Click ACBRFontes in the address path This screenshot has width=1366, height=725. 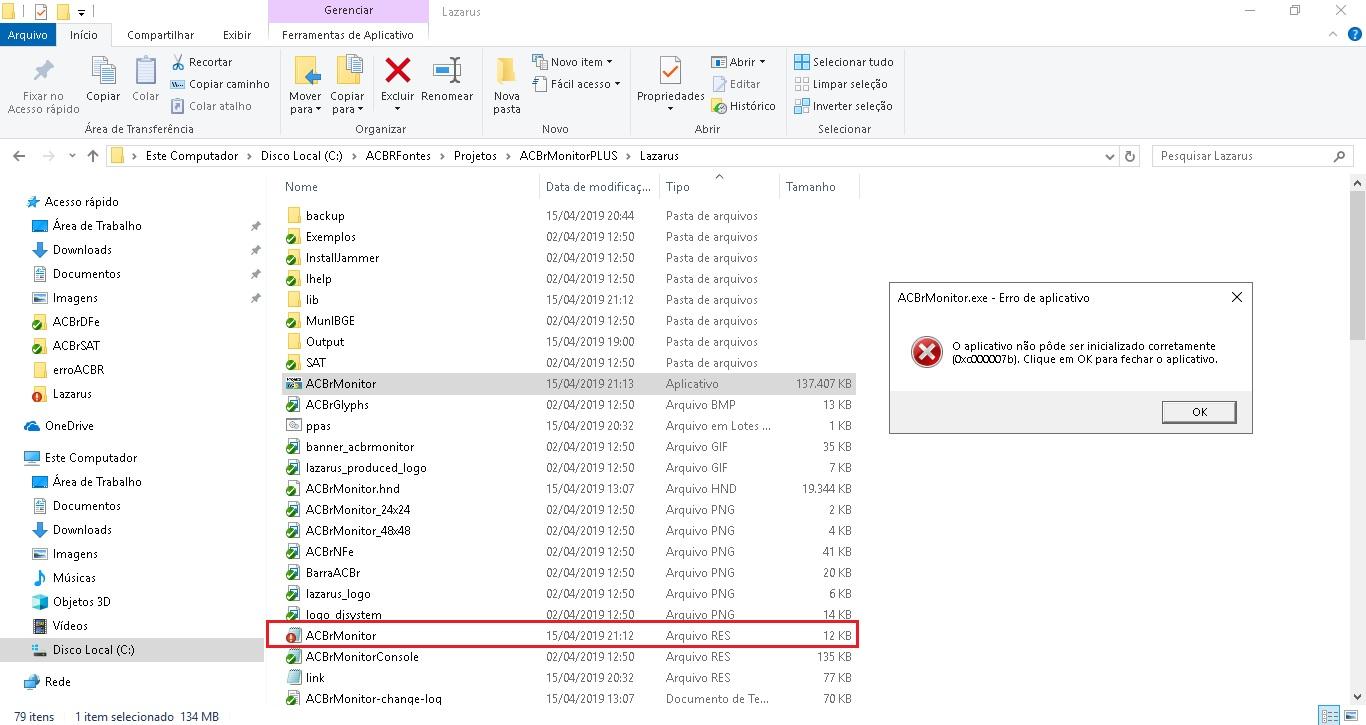[399, 156]
